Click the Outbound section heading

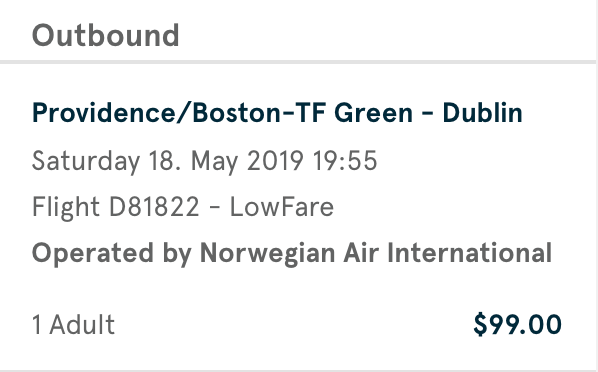(x=106, y=35)
